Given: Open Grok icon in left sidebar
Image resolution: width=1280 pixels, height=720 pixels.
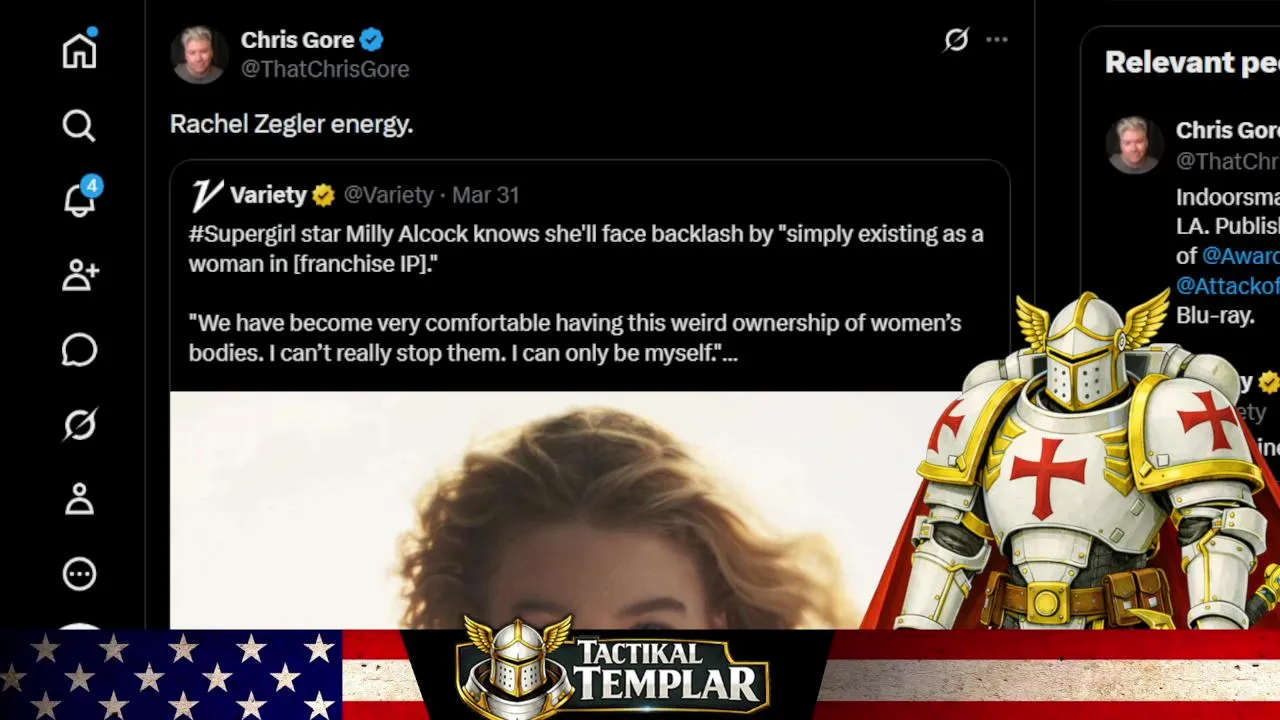Looking at the screenshot, I should 79,425.
